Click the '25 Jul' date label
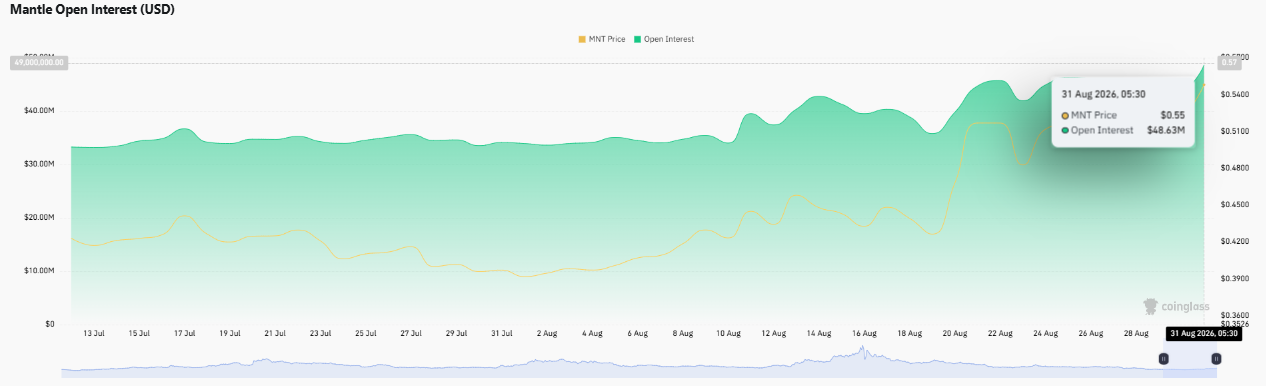Viewport: 1266px width, 386px height. tap(366, 332)
